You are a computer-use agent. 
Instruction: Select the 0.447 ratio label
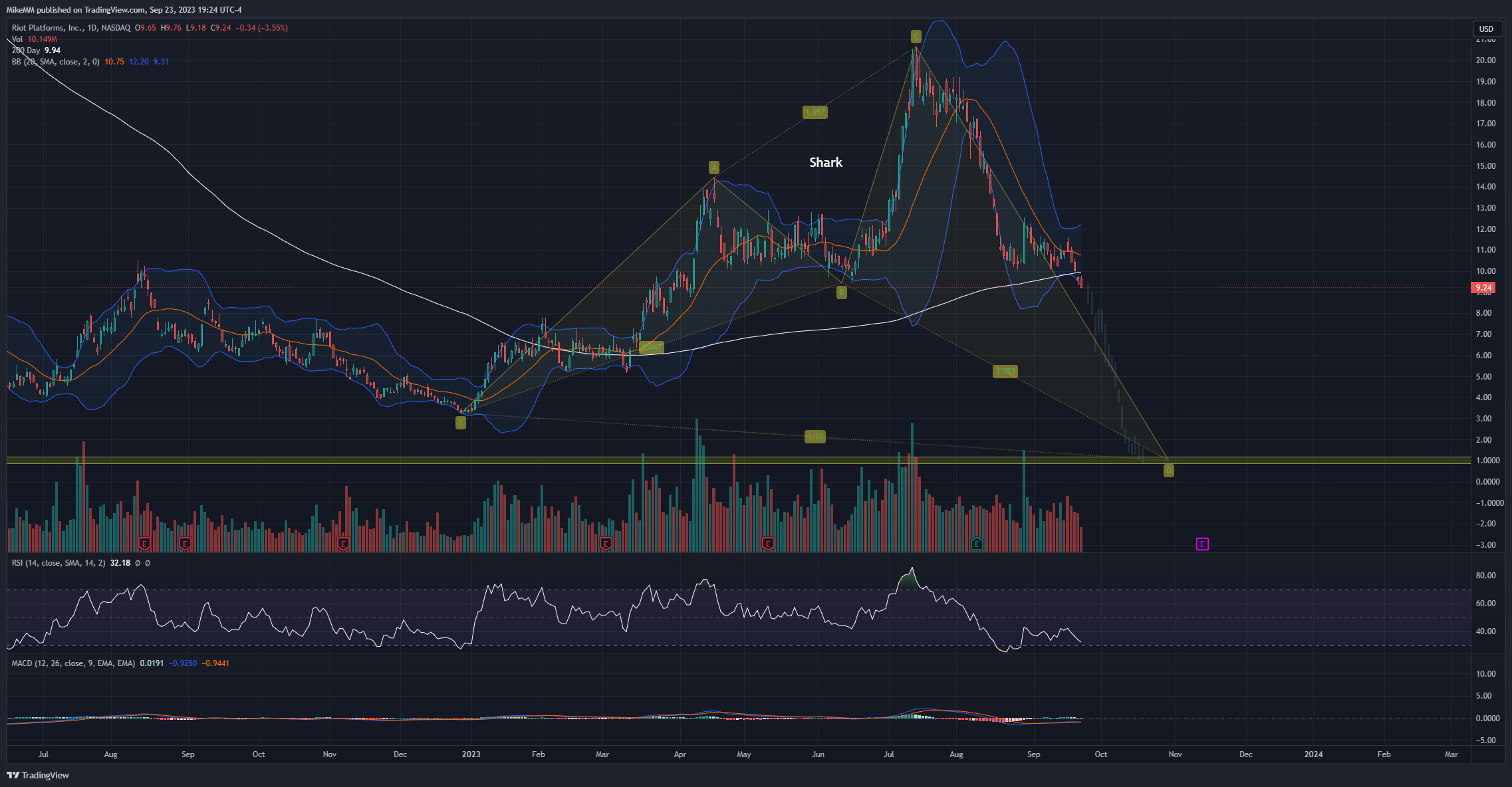tap(651, 348)
